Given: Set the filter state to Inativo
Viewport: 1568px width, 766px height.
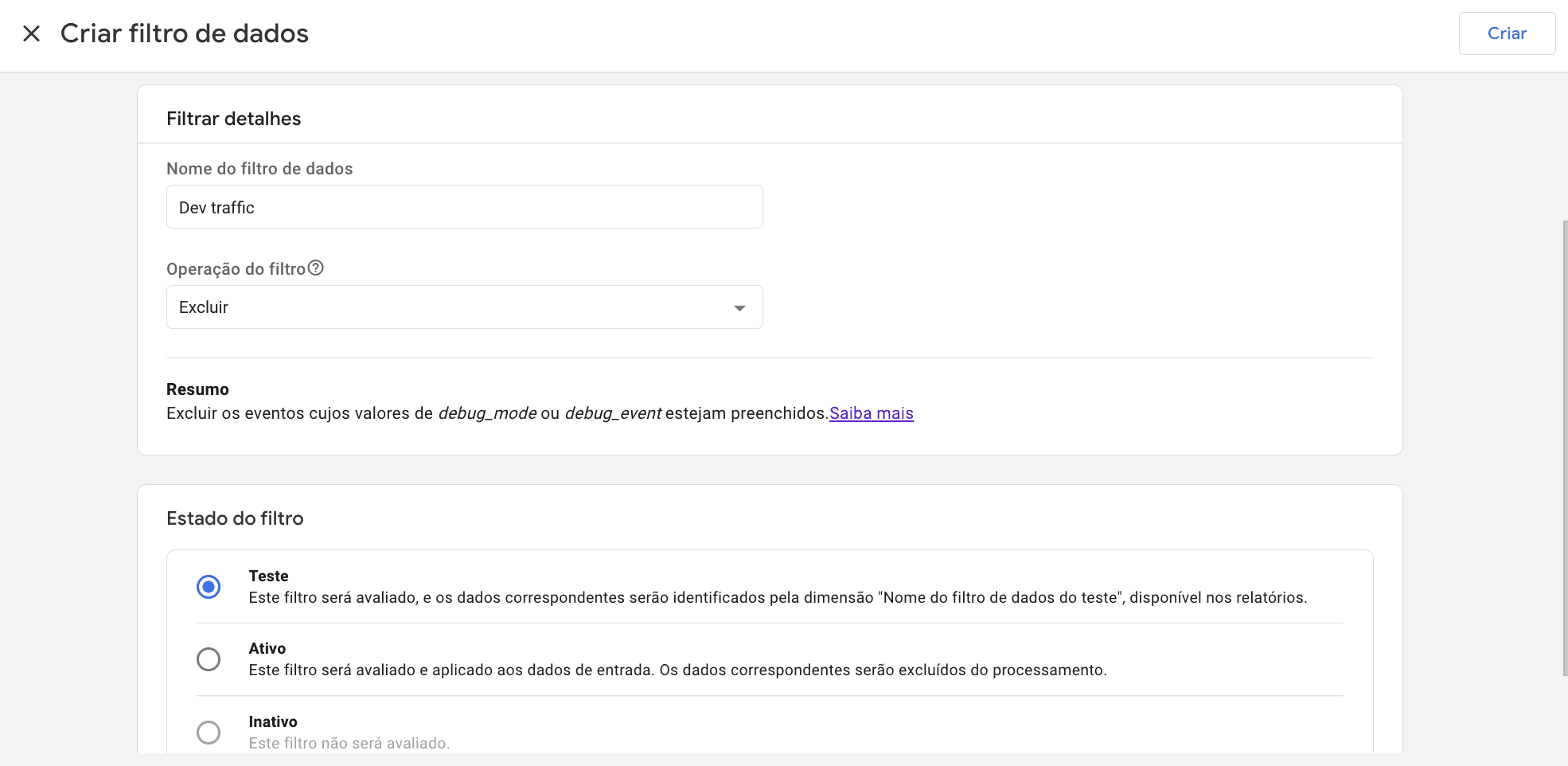Looking at the screenshot, I should point(209,732).
